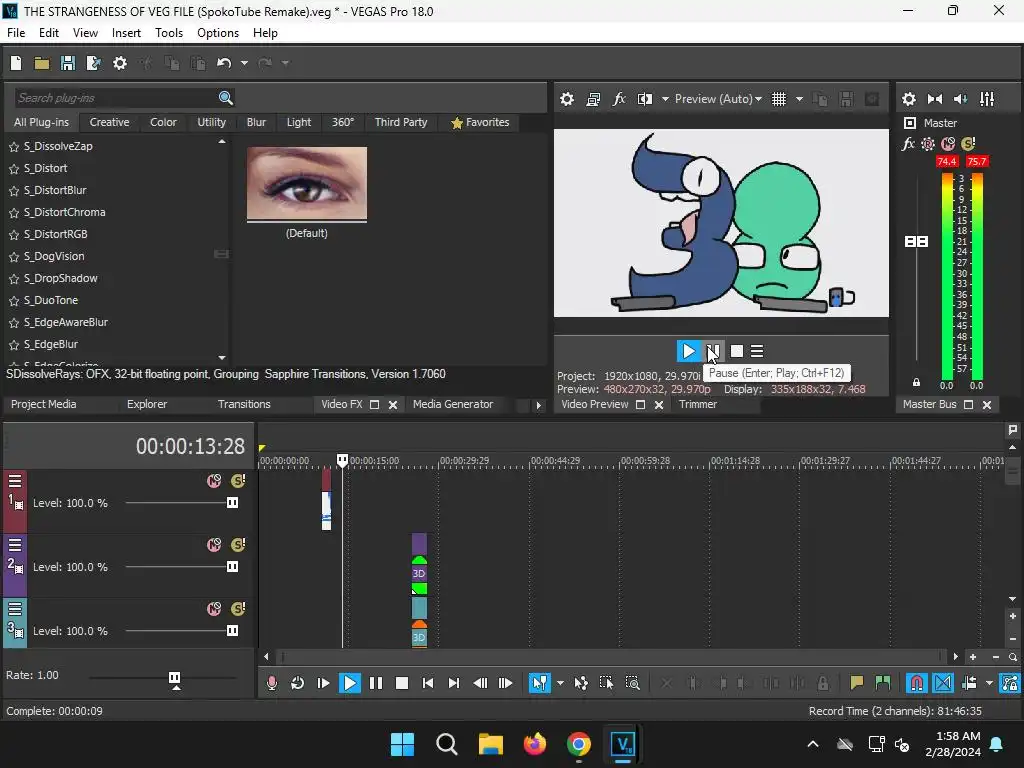Select the S_DistortChroma plug-in

click(x=65, y=212)
